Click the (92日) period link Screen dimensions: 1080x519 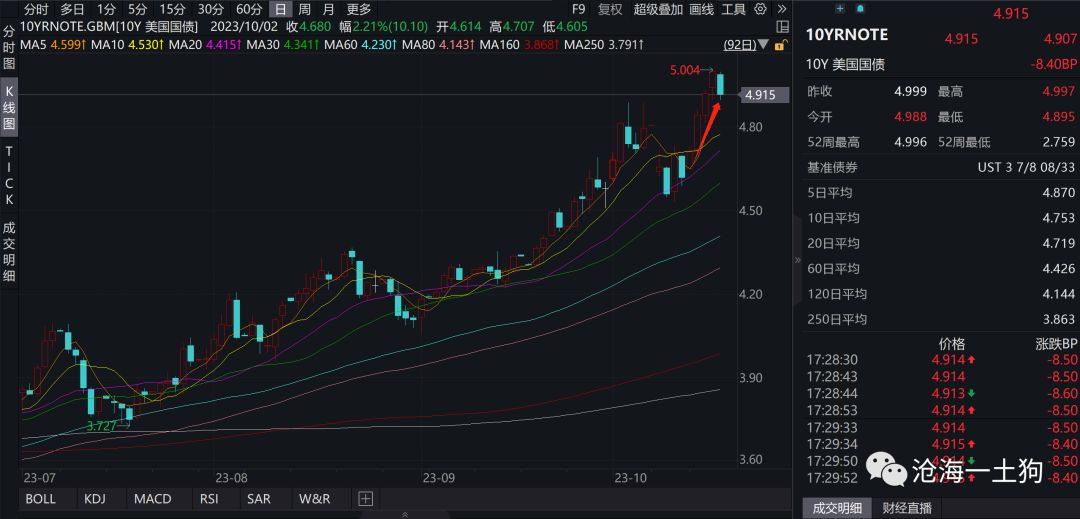740,45
